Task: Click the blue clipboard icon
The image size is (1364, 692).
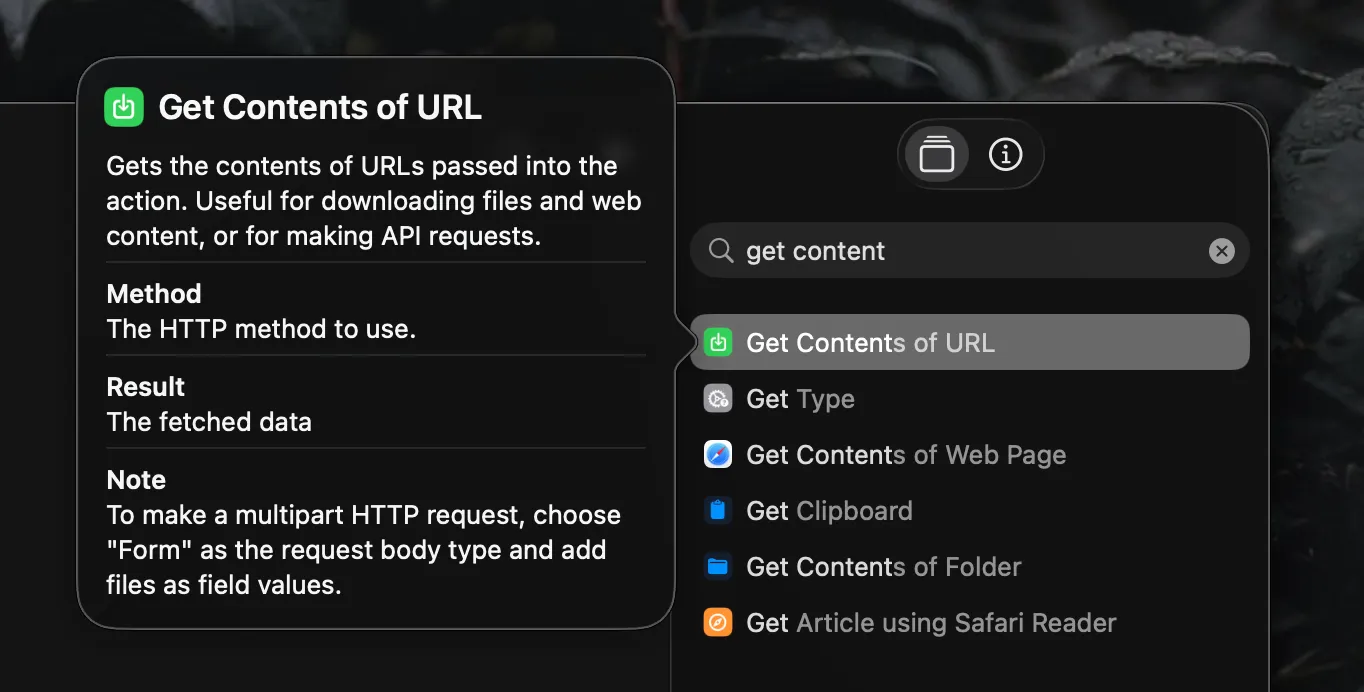Action: click(718, 511)
